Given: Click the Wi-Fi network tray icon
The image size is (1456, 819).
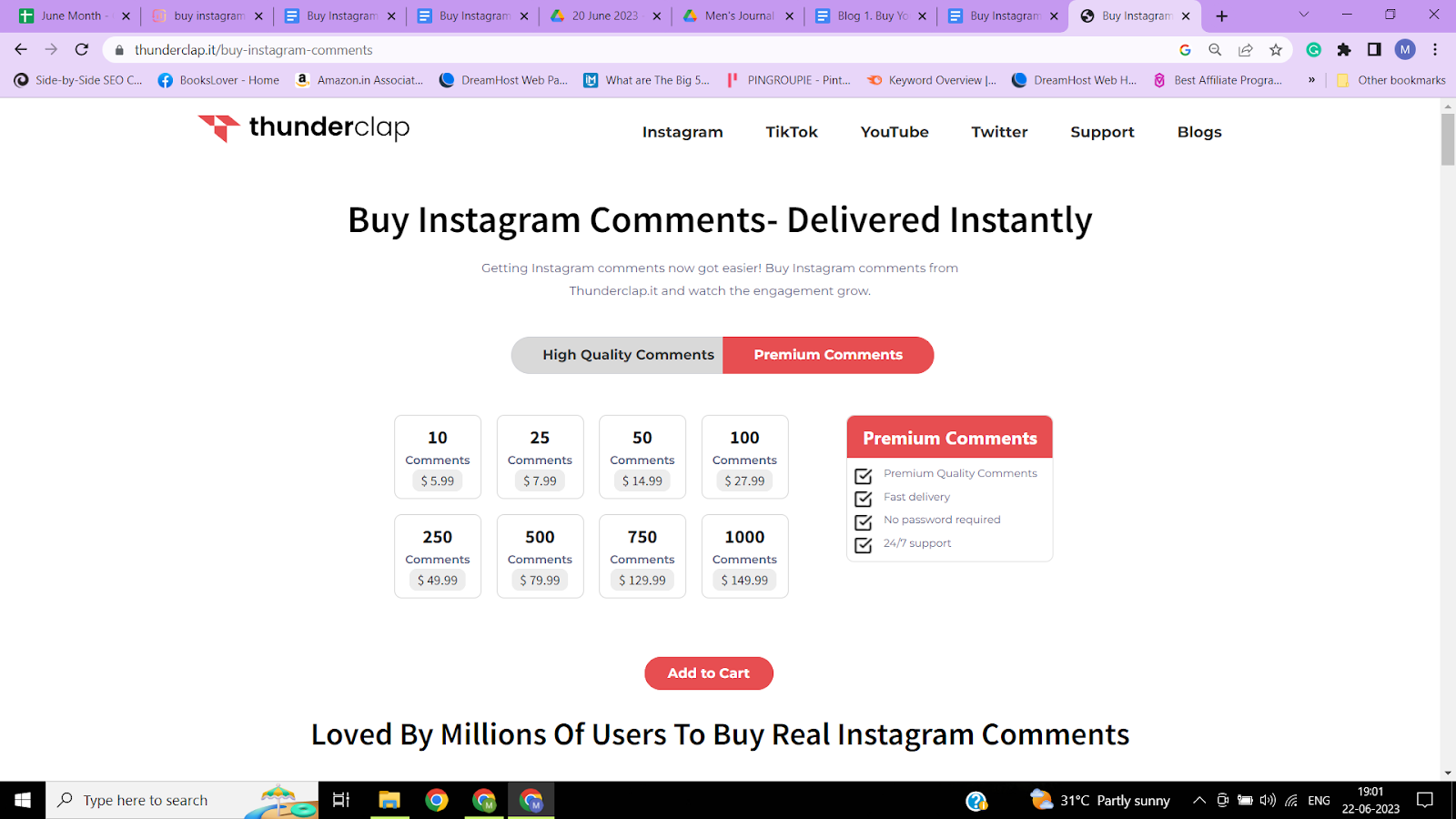Looking at the screenshot, I should (1291, 801).
